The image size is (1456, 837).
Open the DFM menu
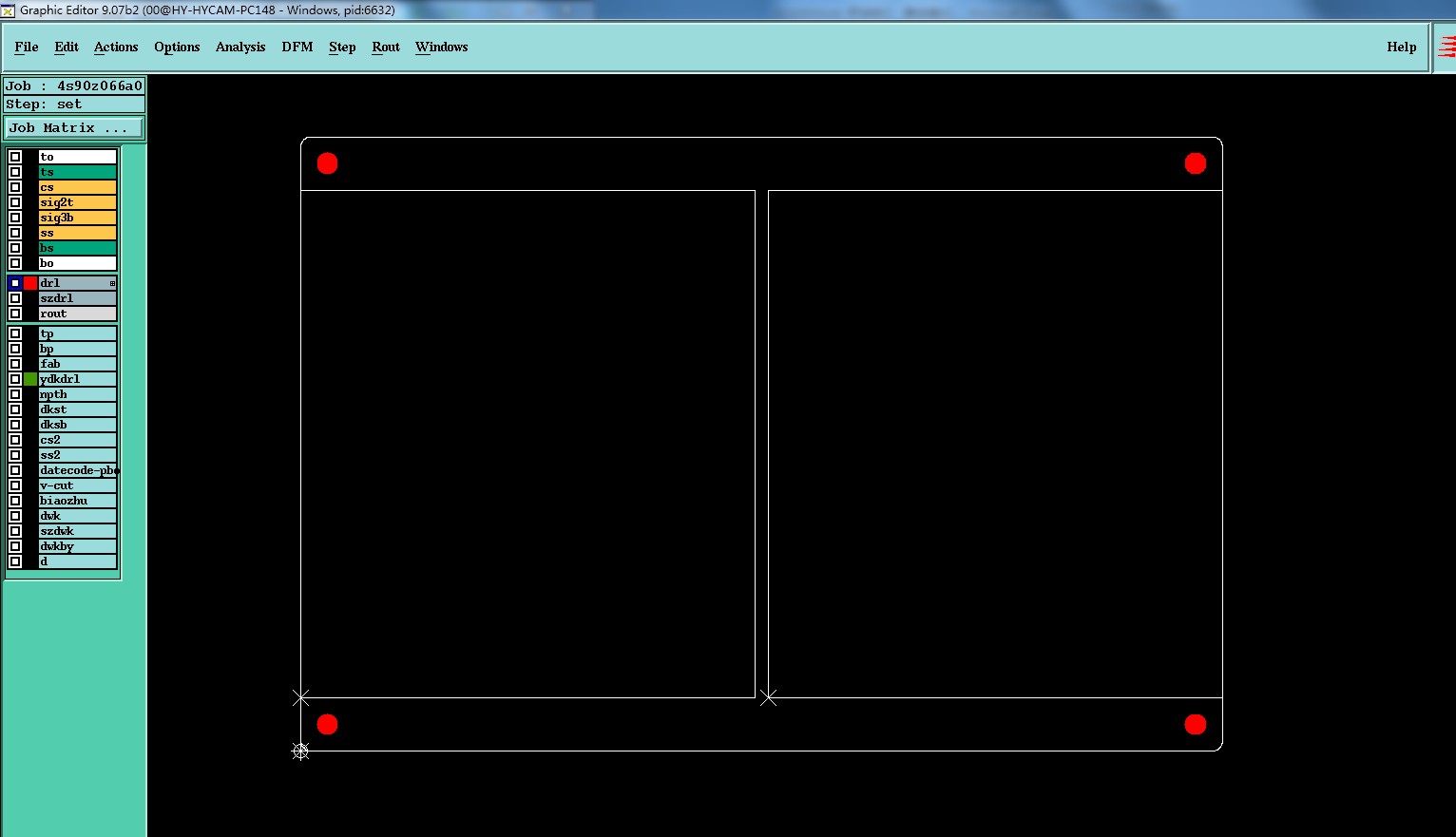(297, 47)
